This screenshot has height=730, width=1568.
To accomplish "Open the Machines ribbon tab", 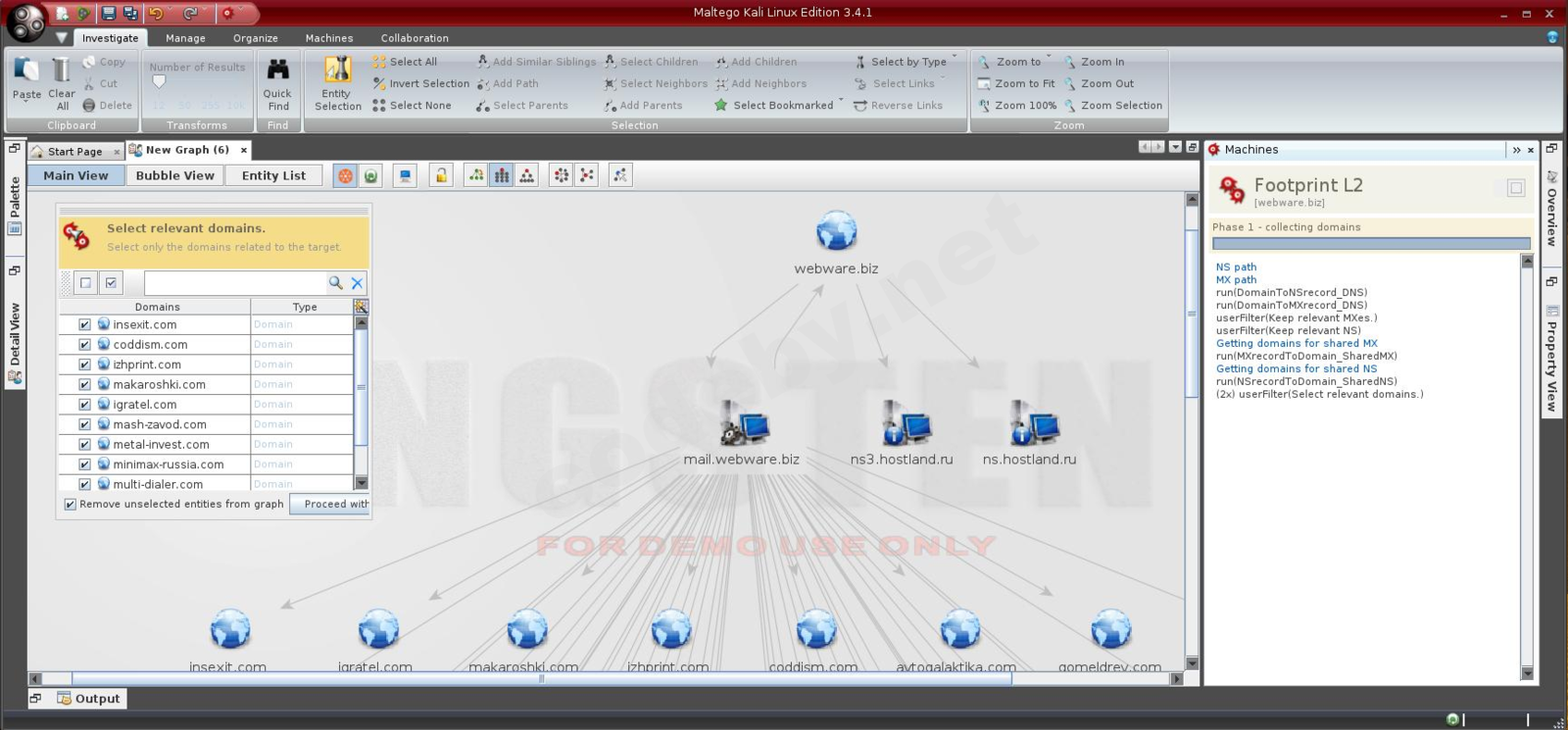I will [329, 38].
